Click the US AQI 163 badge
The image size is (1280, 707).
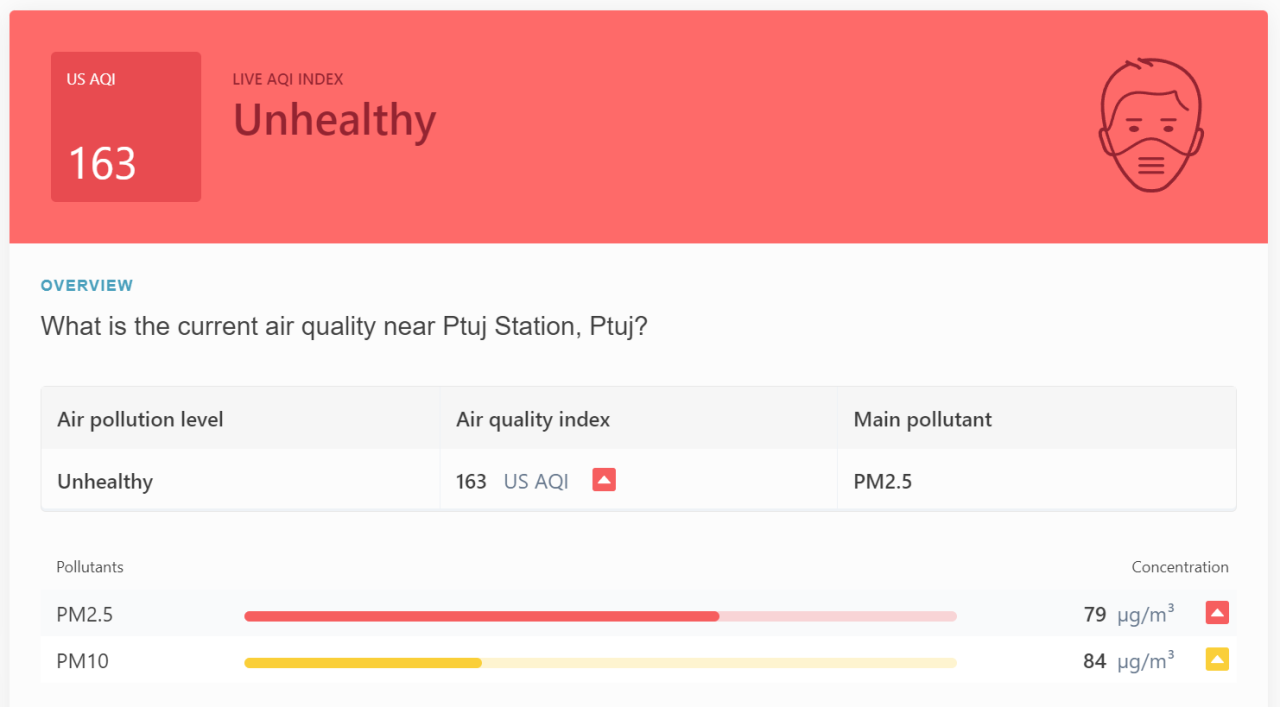pos(126,127)
